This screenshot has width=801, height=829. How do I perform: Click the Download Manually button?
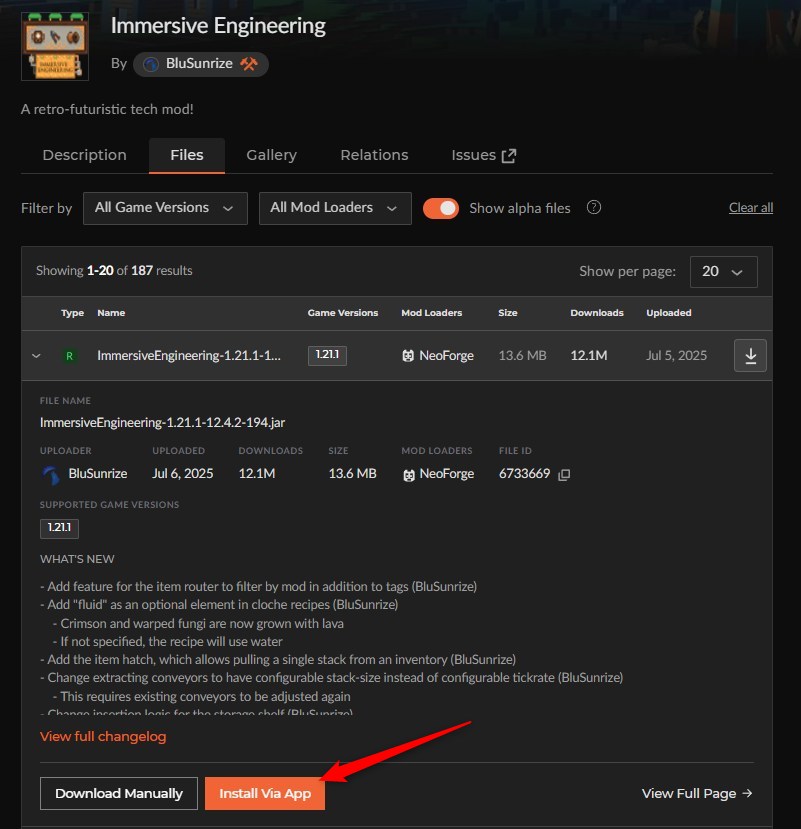point(118,793)
